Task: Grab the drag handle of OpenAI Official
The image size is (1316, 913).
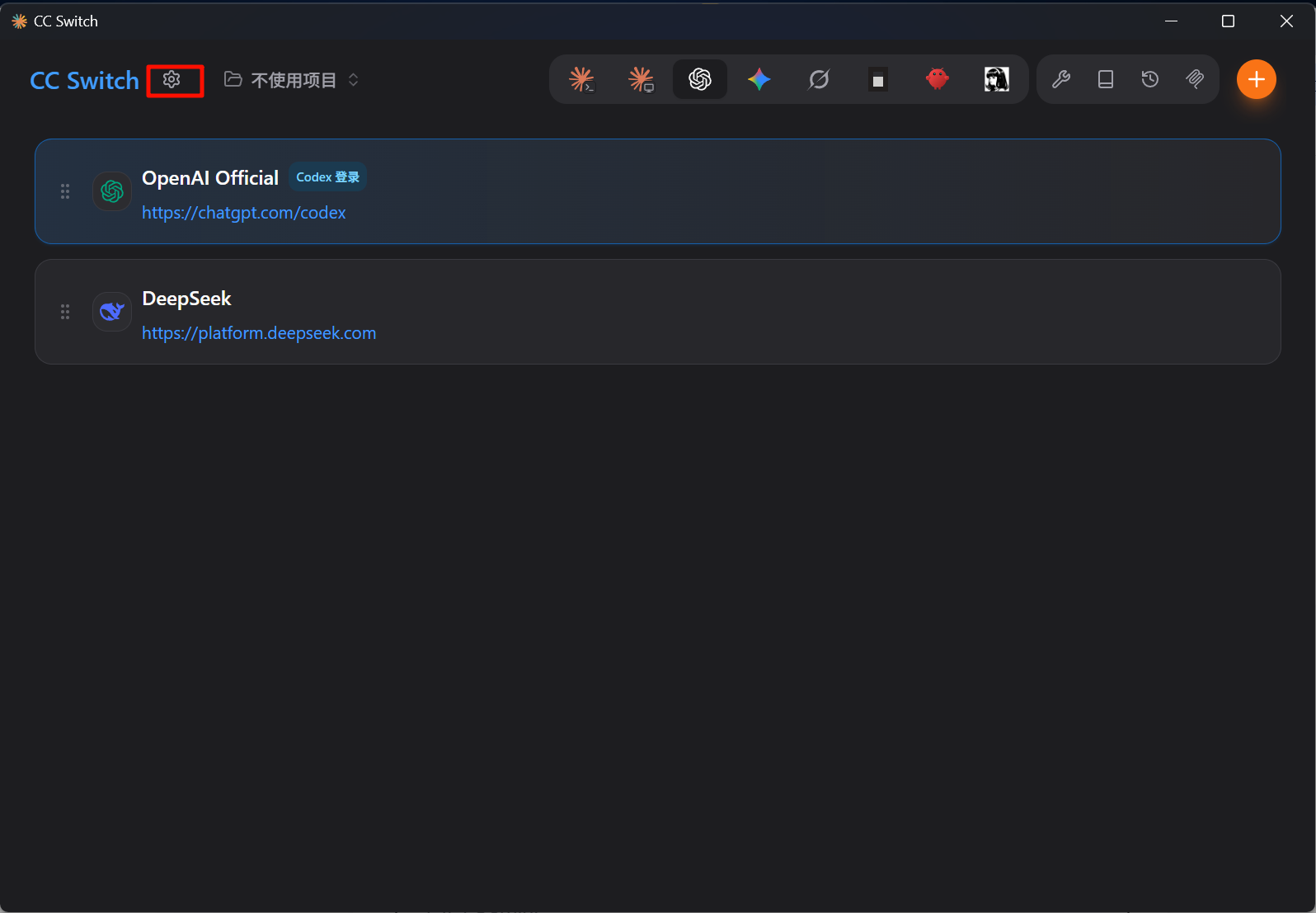Action: tap(65, 191)
